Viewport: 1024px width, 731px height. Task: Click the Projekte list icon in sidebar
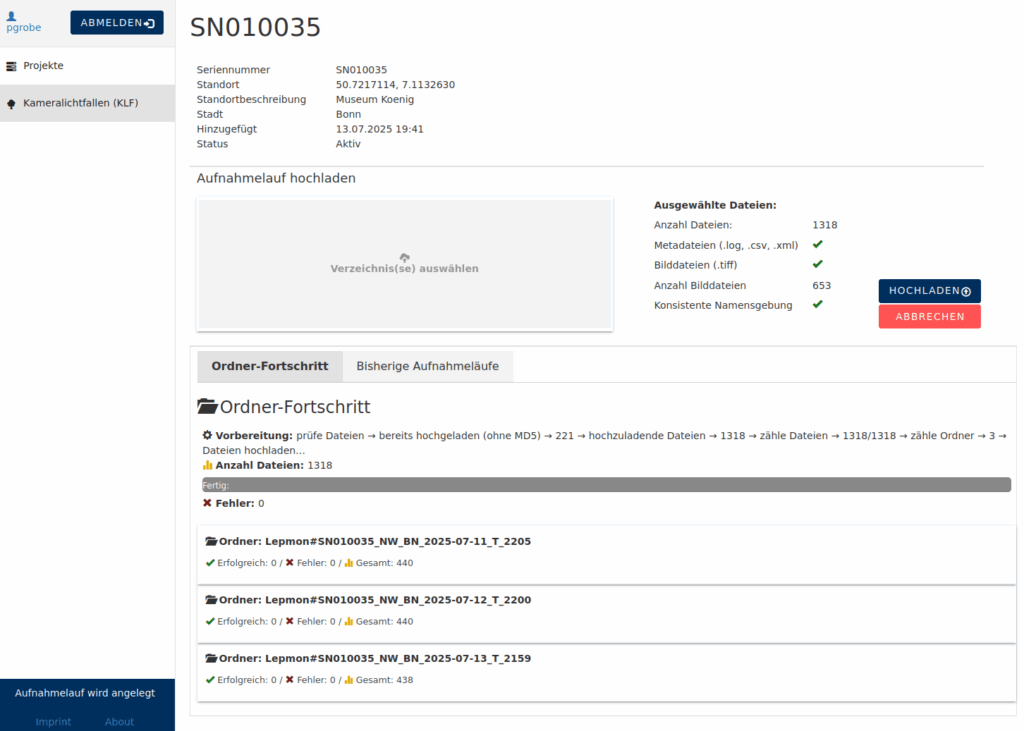click(x=11, y=66)
